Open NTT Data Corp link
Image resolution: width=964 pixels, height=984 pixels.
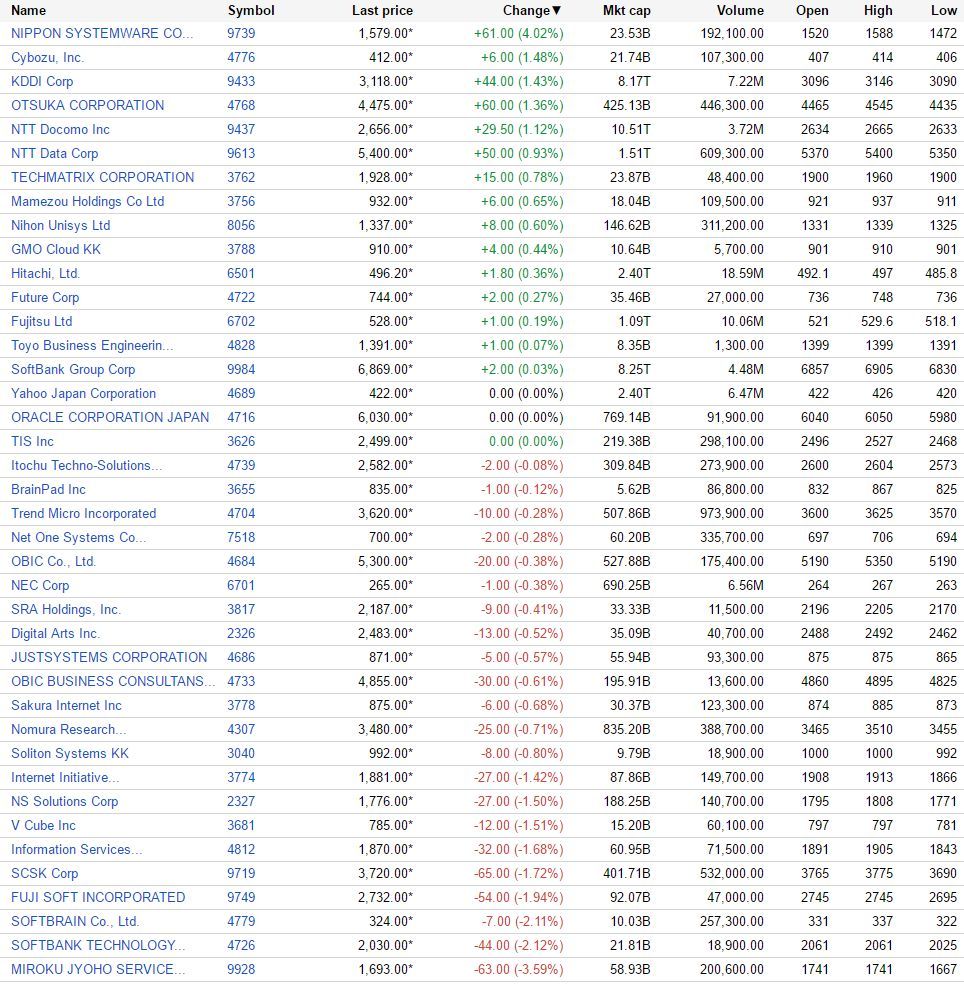[55, 153]
